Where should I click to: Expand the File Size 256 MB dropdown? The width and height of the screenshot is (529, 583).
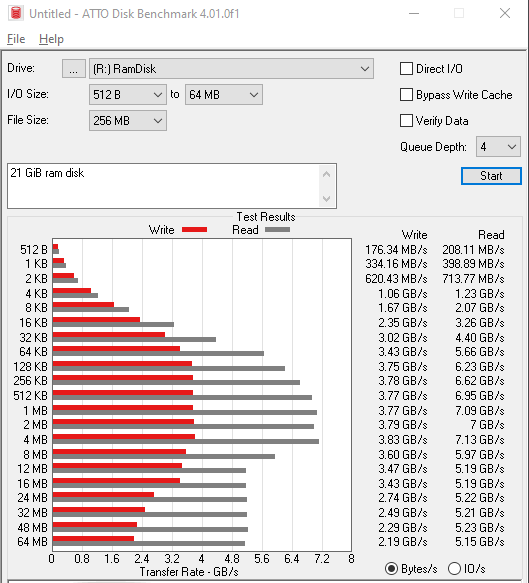(x=128, y=121)
